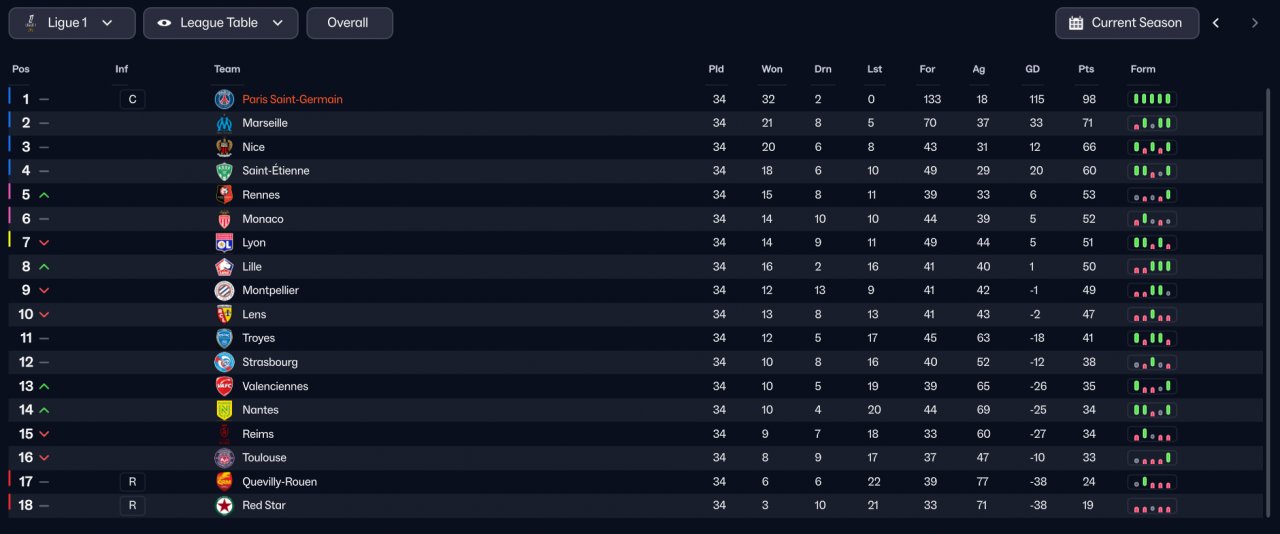
Task: Click the Marseille club badge icon
Action: [x=224, y=123]
